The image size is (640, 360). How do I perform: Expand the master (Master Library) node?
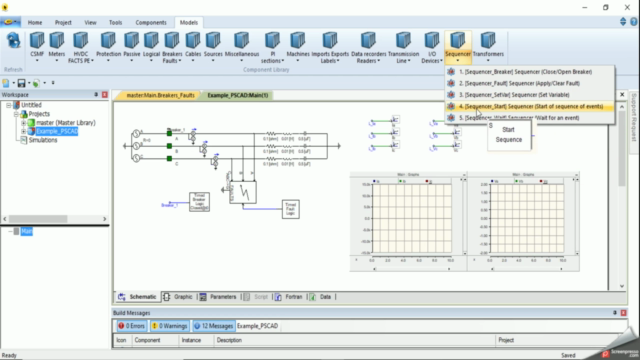point(23,122)
